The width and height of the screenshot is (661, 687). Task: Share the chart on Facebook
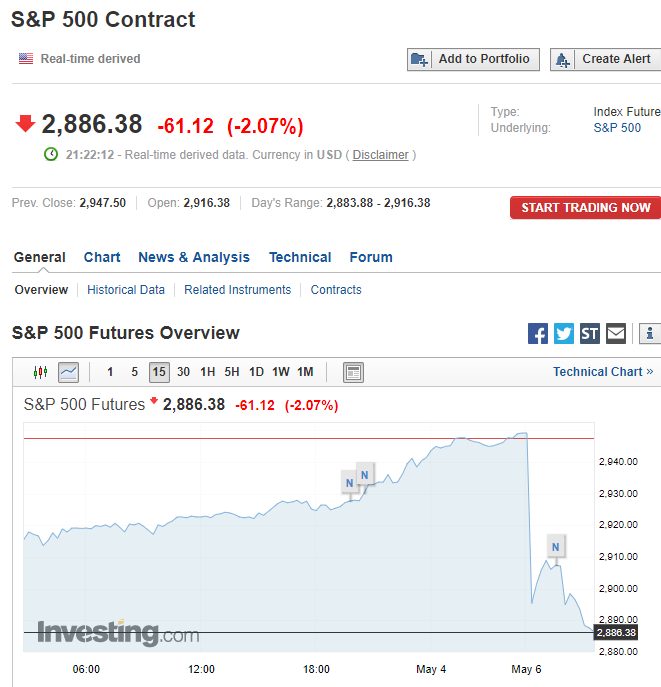tap(538, 334)
